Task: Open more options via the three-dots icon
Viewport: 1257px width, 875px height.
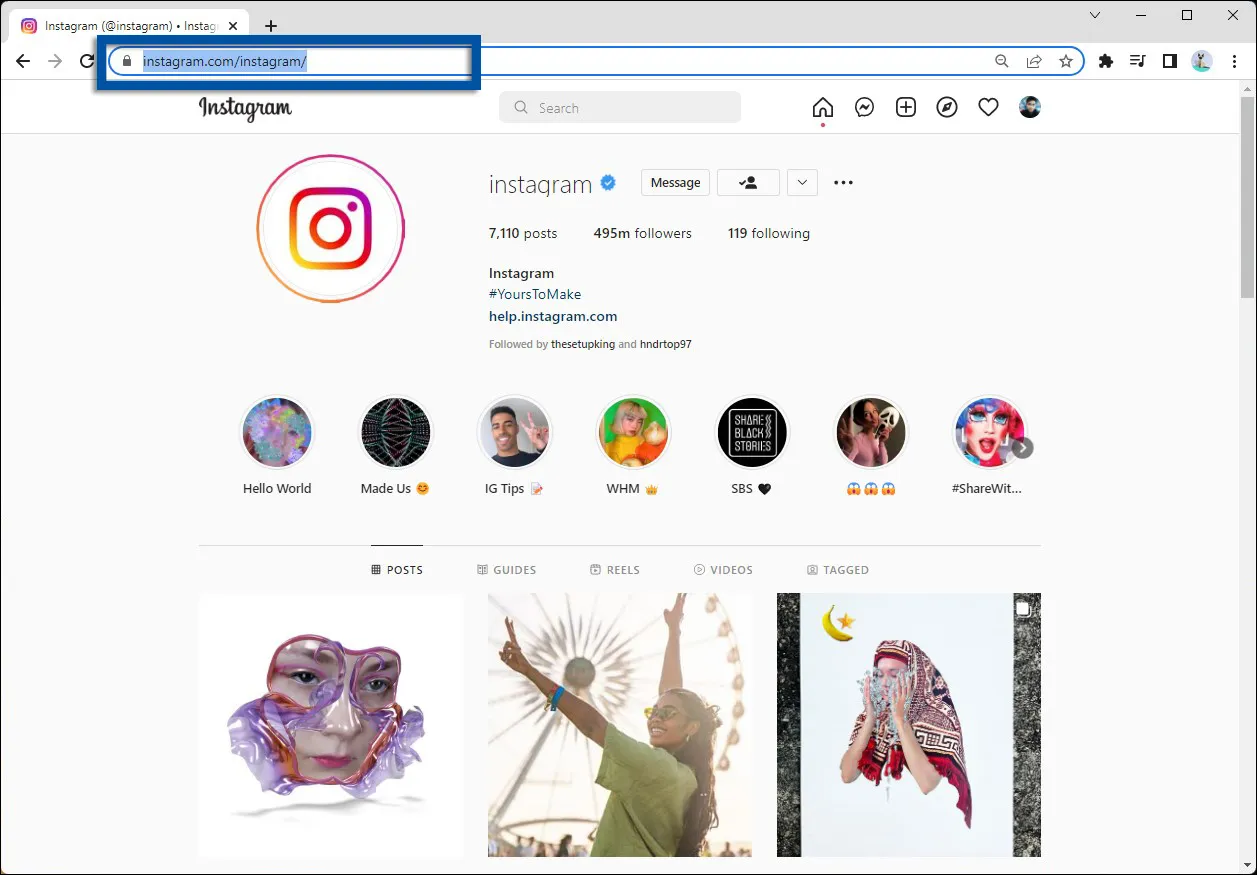Action: (x=843, y=182)
